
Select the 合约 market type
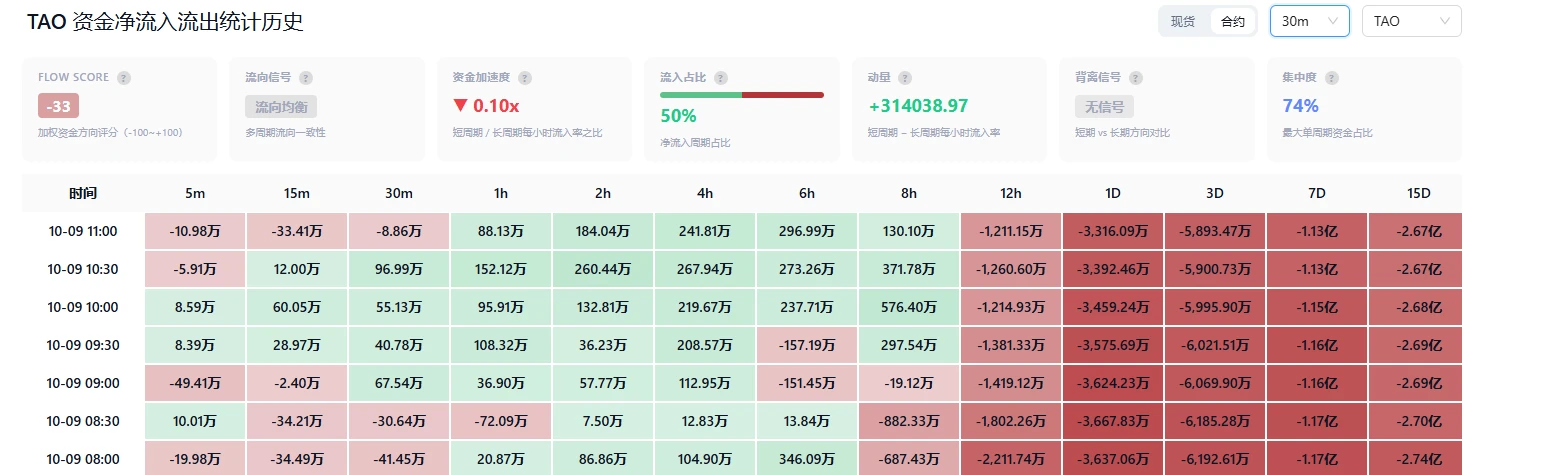point(1233,21)
